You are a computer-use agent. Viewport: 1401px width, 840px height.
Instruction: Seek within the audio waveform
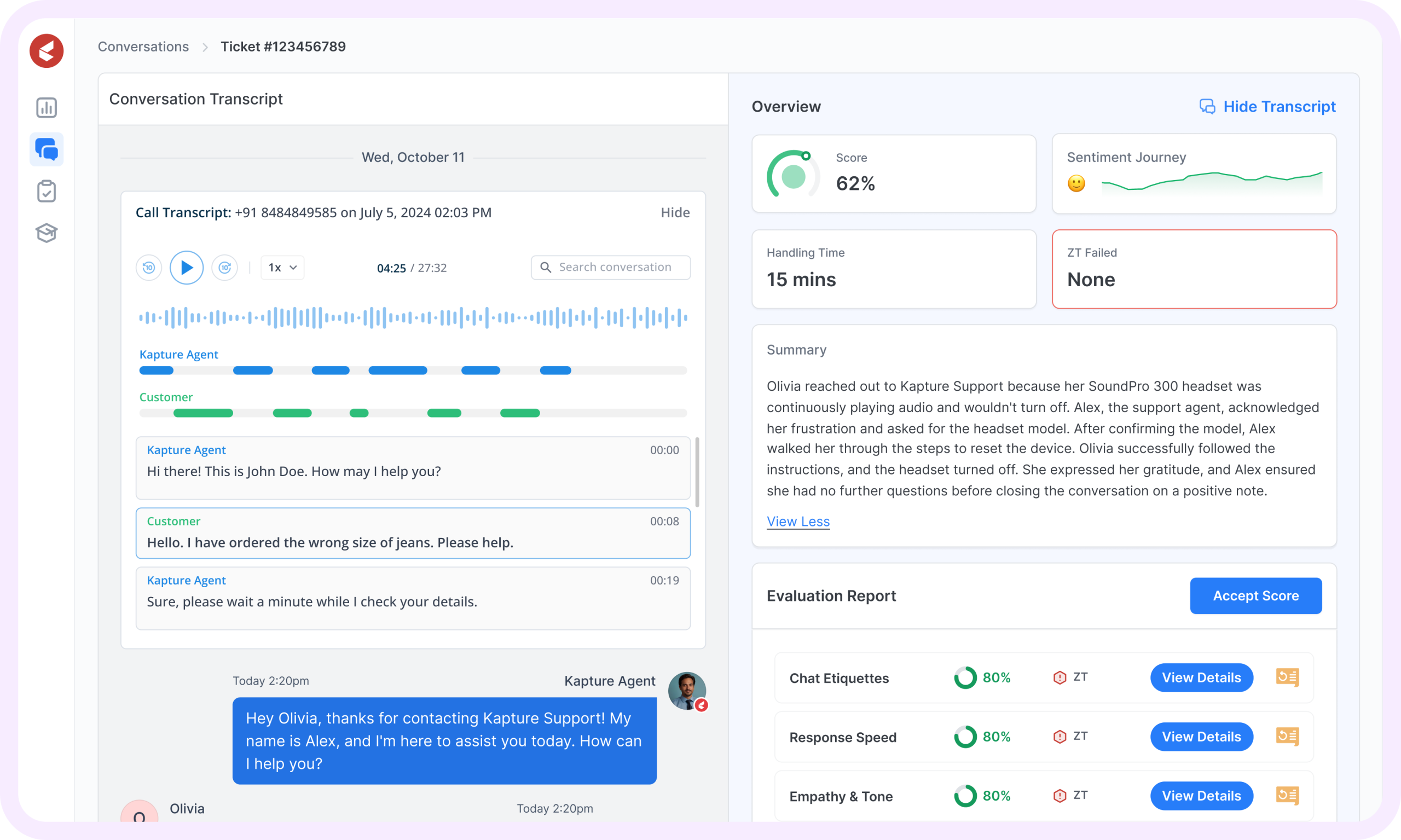413,317
